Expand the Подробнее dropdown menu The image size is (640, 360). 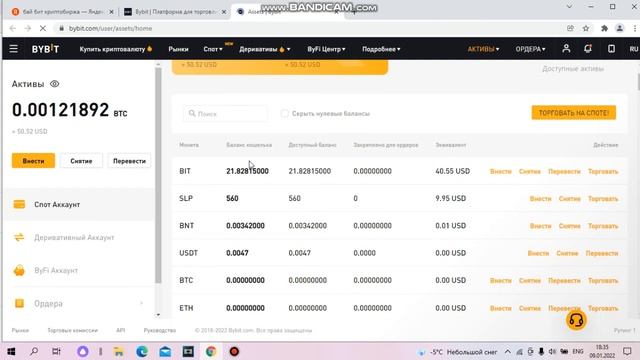point(381,49)
